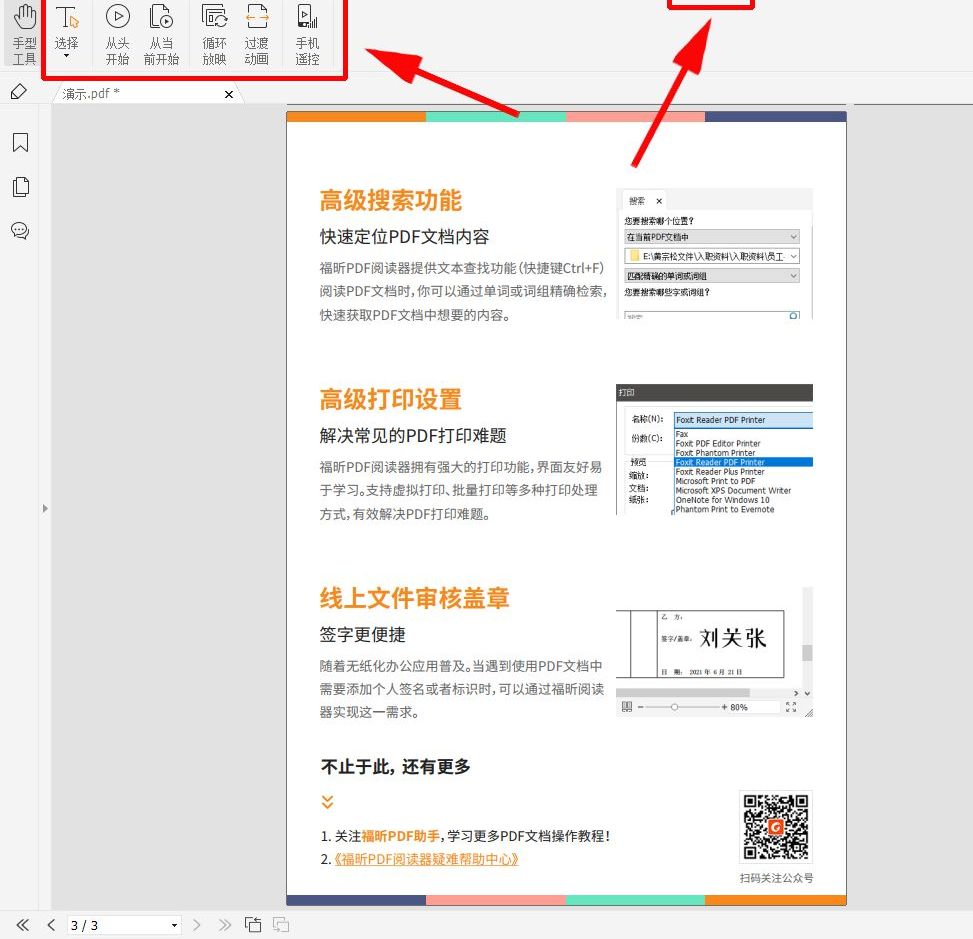Click the 高级打印设置 heading
This screenshot has width=973, height=939.
pos(391,399)
